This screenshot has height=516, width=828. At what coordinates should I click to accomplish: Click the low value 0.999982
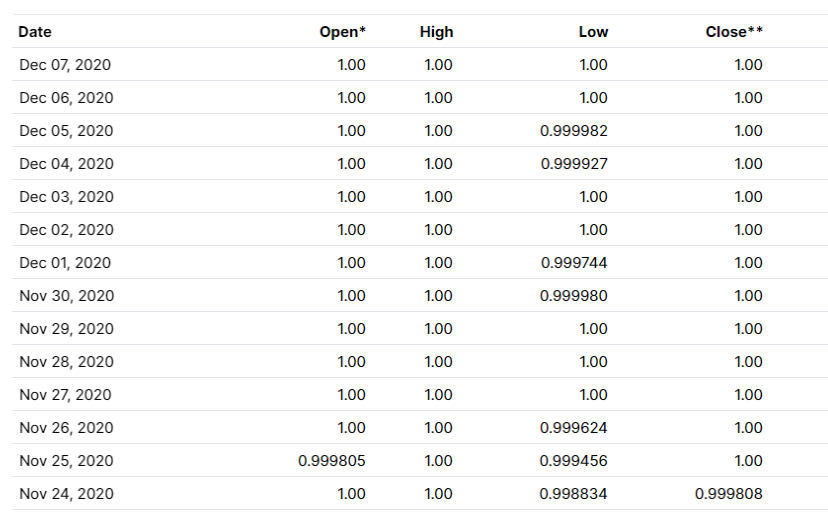pos(573,131)
